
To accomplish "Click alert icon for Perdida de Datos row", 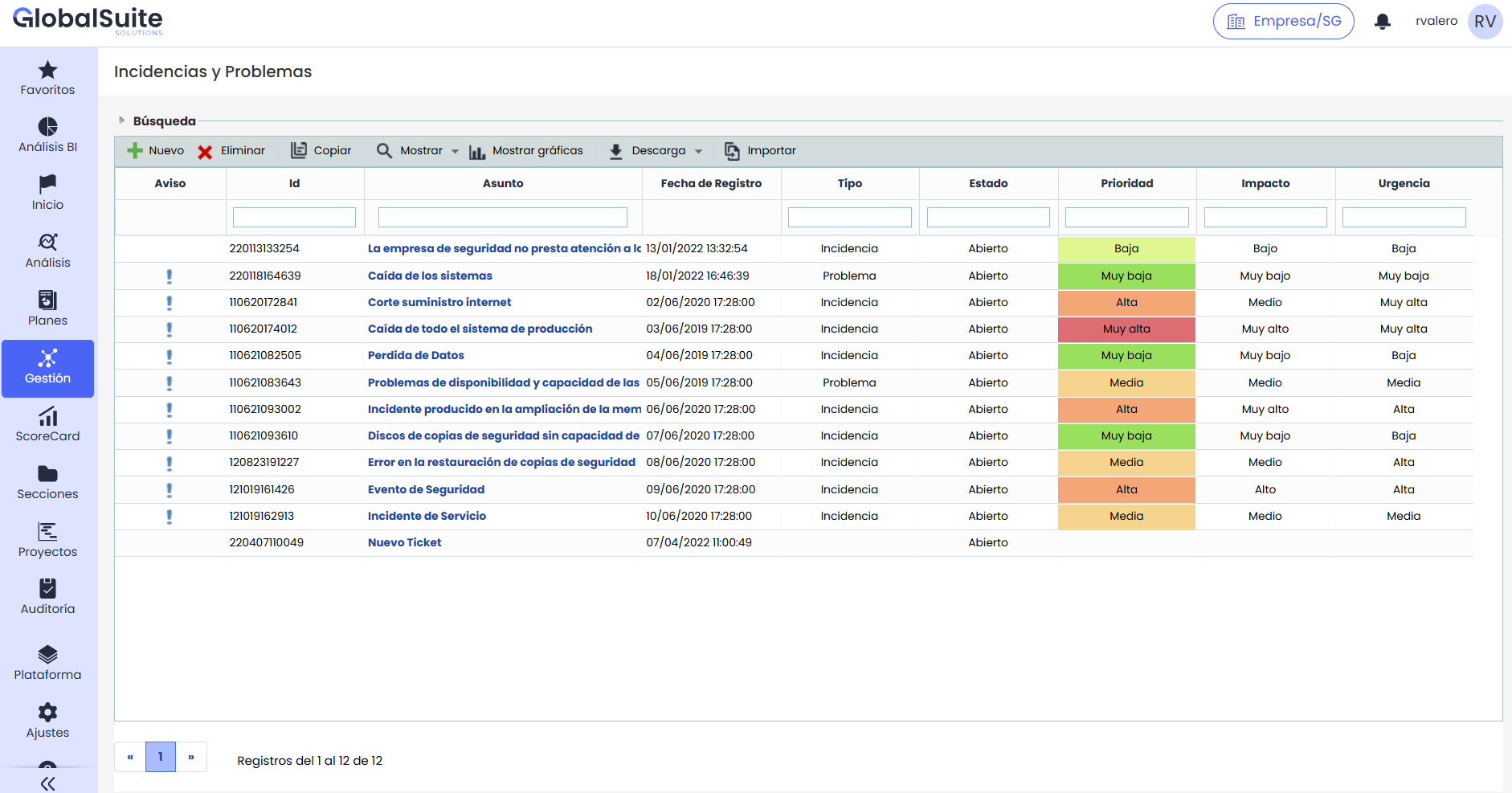I will [x=169, y=355].
